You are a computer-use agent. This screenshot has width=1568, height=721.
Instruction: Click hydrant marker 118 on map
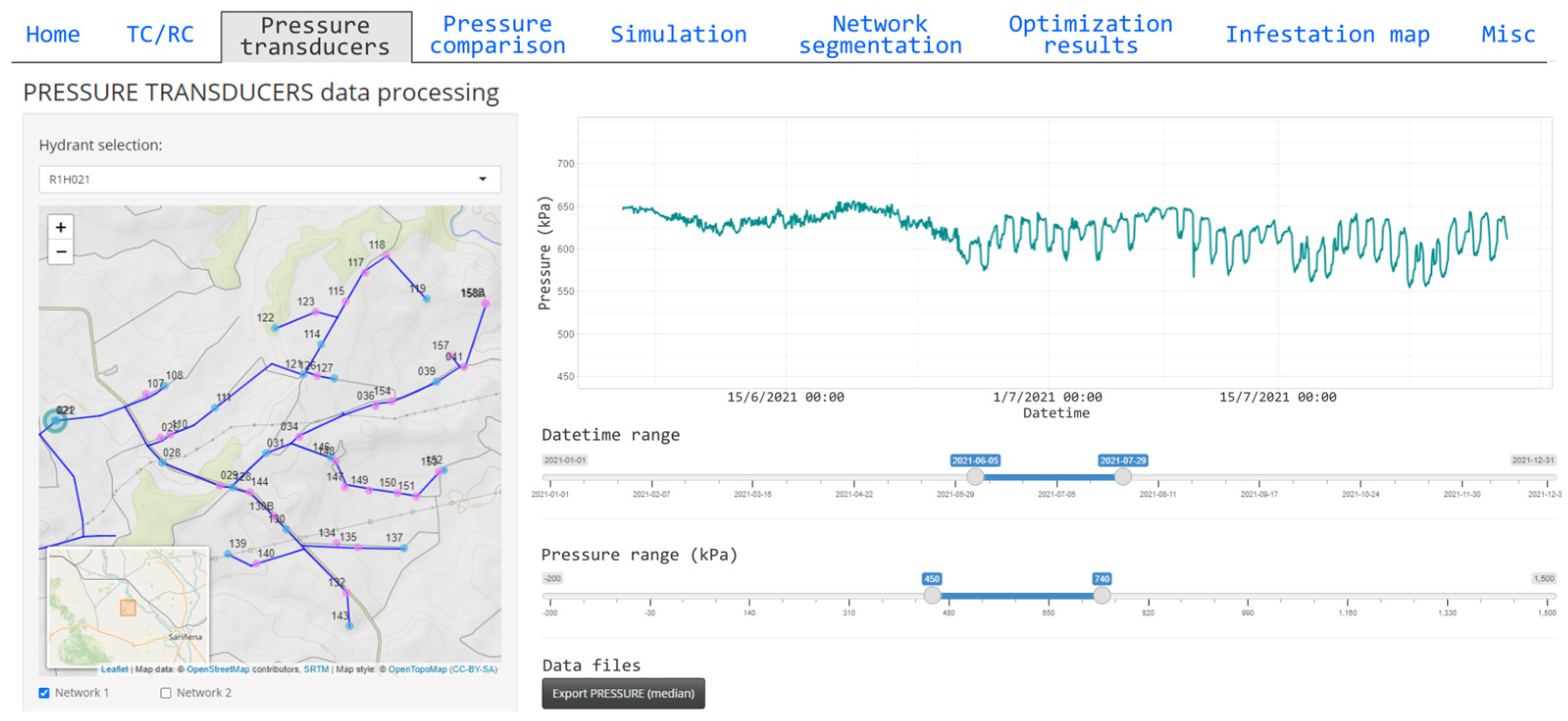pyautogui.click(x=386, y=255)
